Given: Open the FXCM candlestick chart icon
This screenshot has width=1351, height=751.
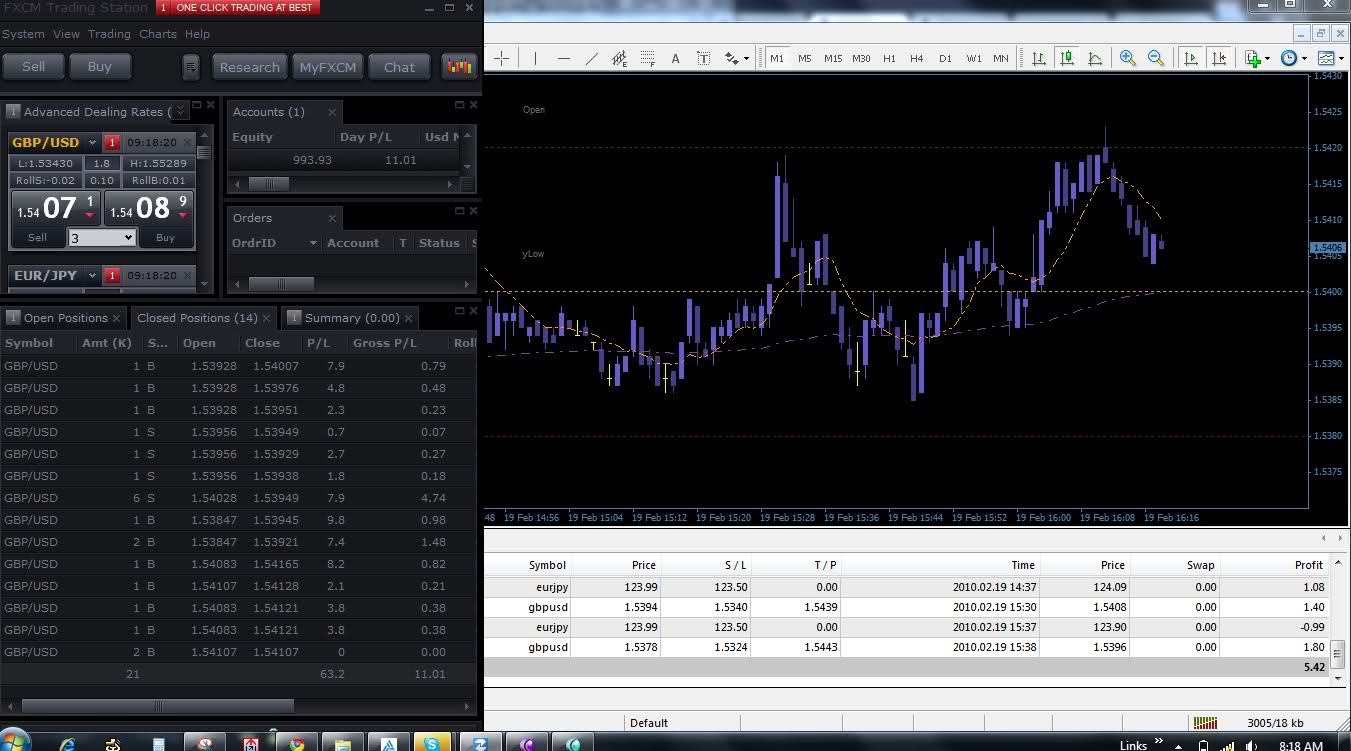Looking at the screenshot, I should pyautogui.click(x=459, y=67).
